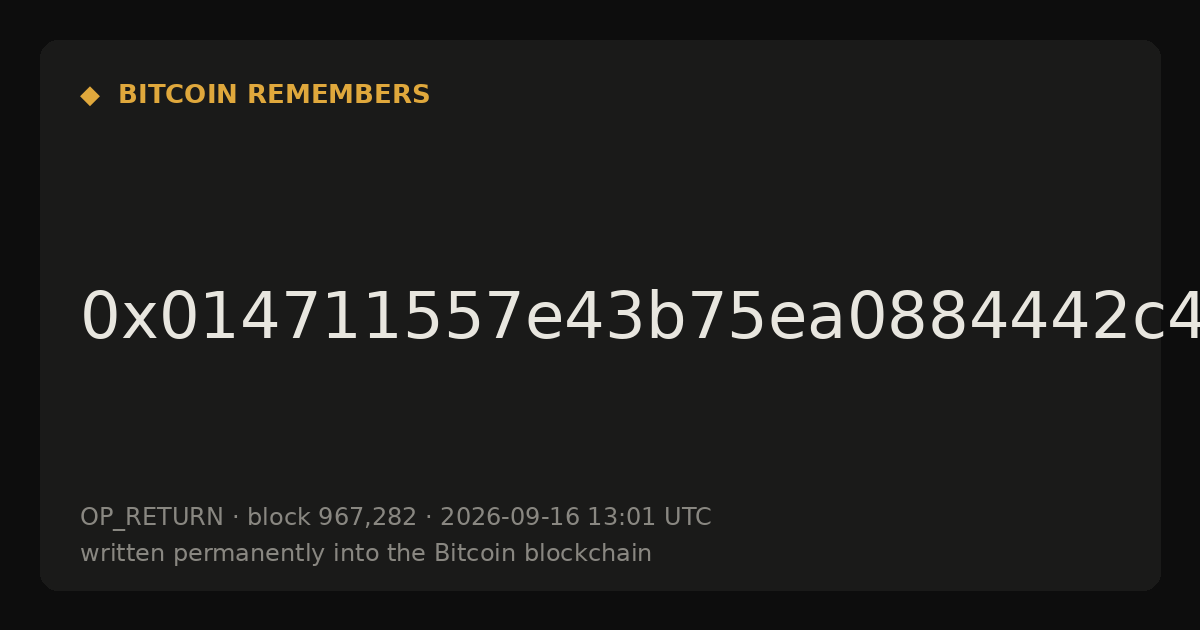Click the 014711557 portion of the hash
The height and width of the screenshot is (630, 1200).
click(341, 318)
